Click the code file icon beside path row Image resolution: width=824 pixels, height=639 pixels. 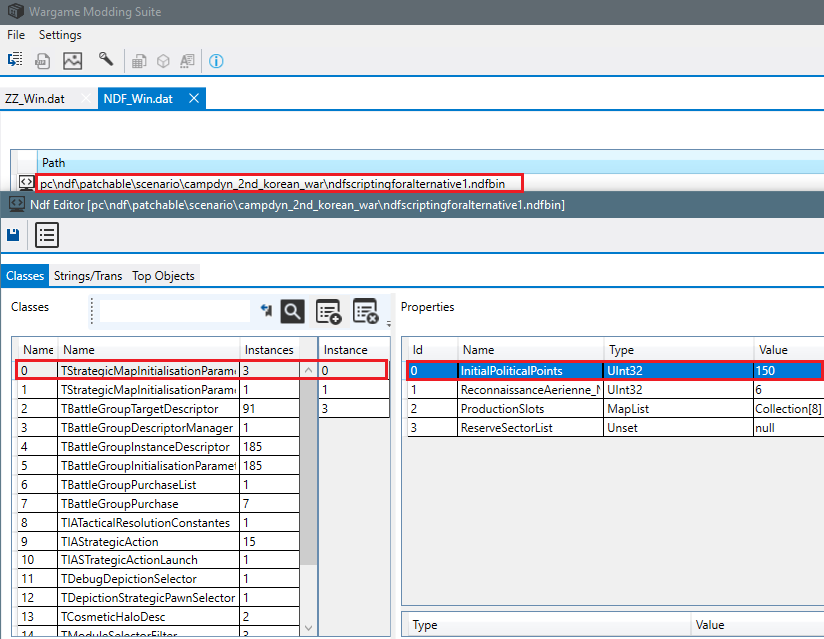pyautogui.click(x=26, y=182)
